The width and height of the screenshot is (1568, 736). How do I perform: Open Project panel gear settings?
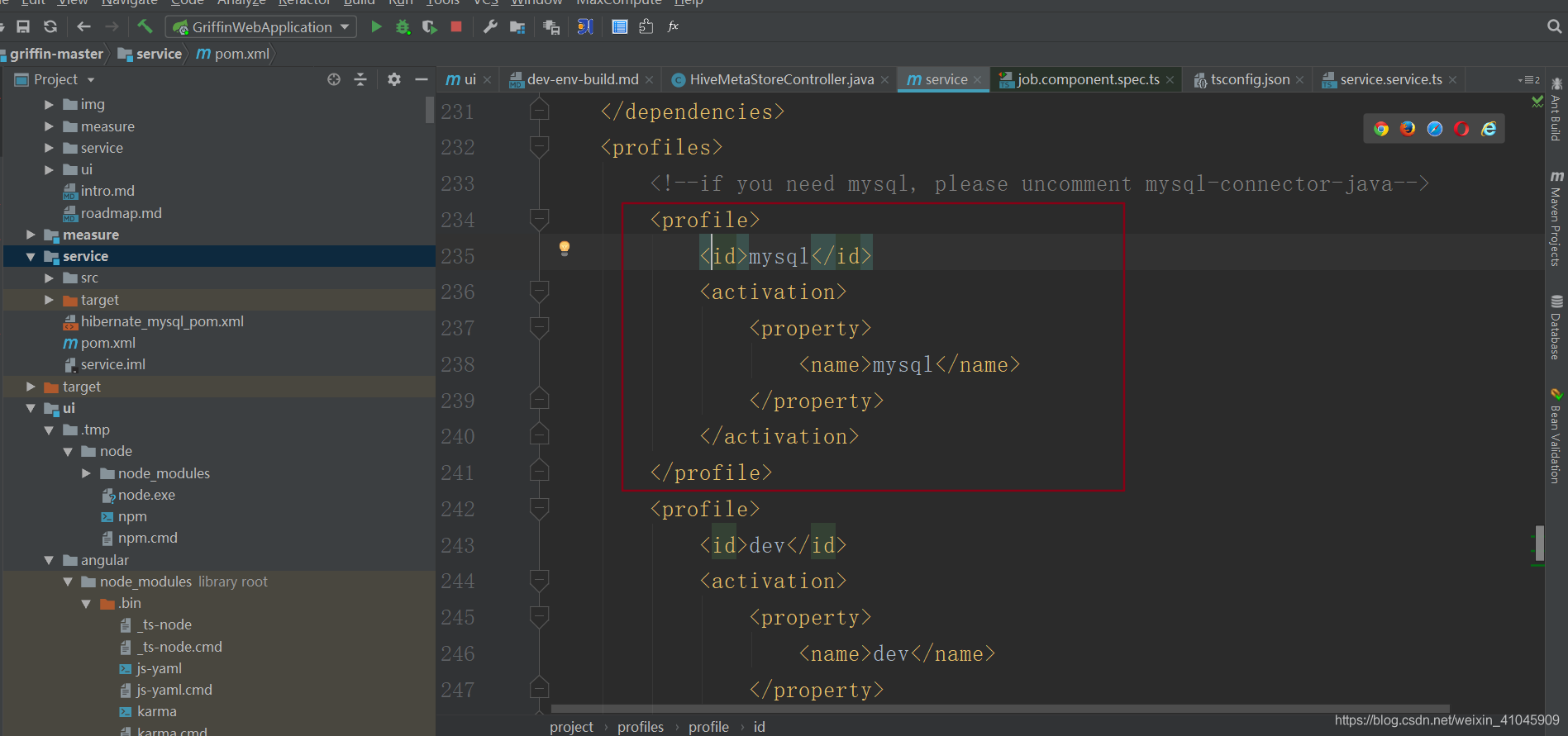pyautogui.click(x=394, y=79)
